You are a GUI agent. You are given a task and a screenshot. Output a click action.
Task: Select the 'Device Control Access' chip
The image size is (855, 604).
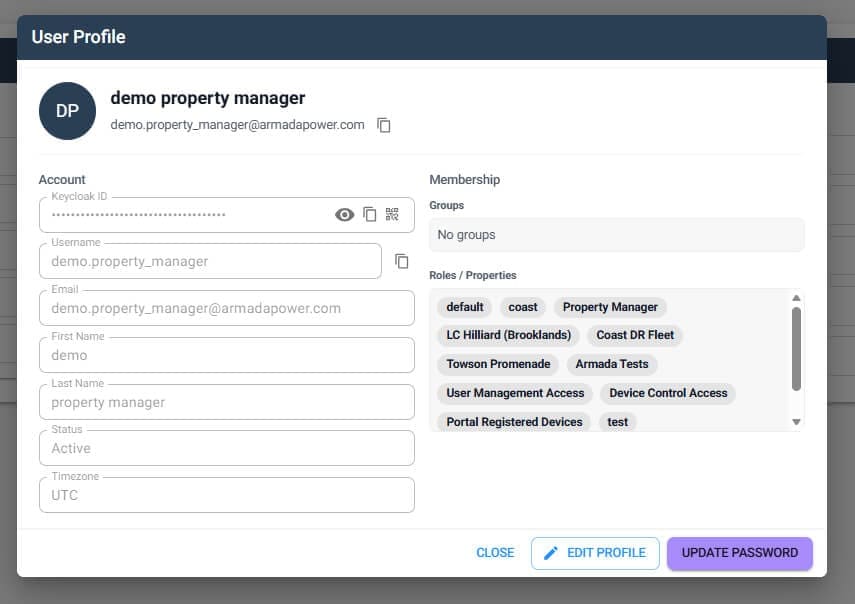[669, 393]
